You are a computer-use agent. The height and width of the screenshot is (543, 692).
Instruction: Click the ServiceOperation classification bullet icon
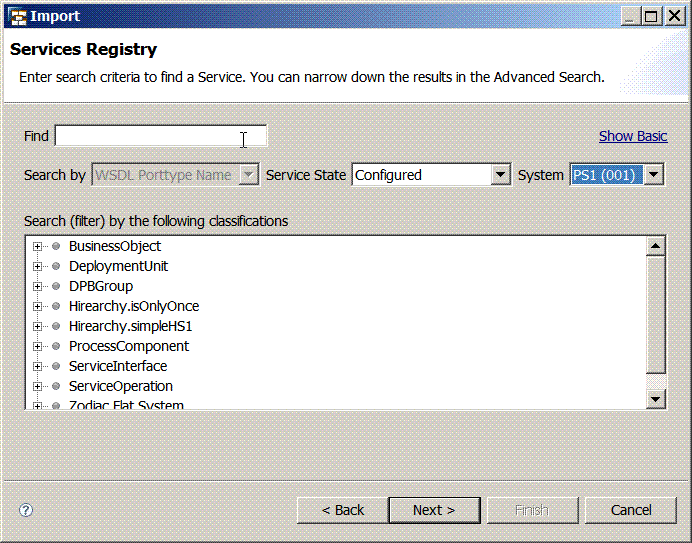tap(56, 386)
